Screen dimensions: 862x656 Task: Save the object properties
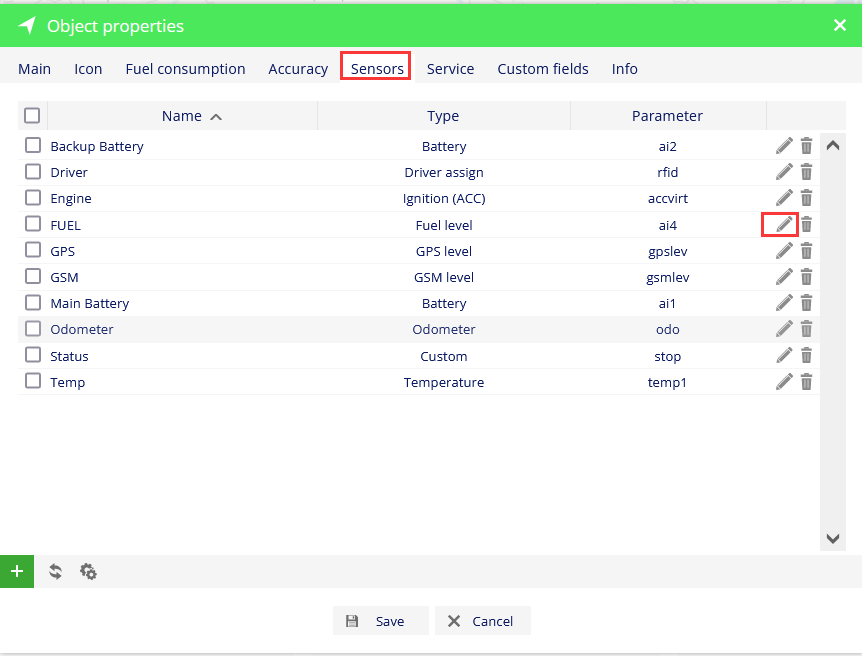pos(380,621)
